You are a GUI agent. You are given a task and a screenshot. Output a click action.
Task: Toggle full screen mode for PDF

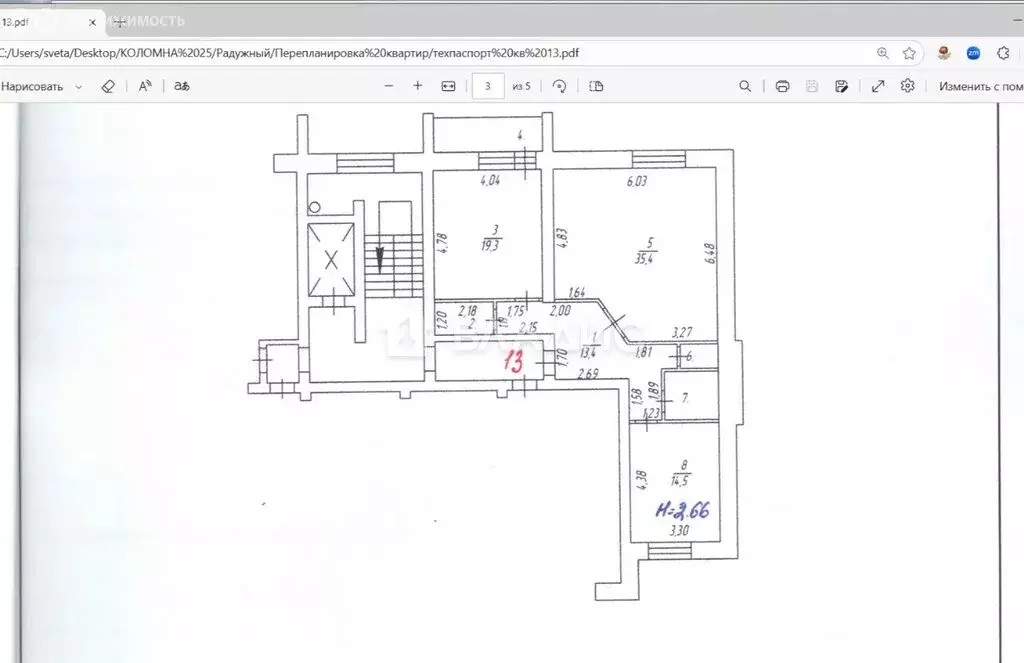(x=878, y=86)
